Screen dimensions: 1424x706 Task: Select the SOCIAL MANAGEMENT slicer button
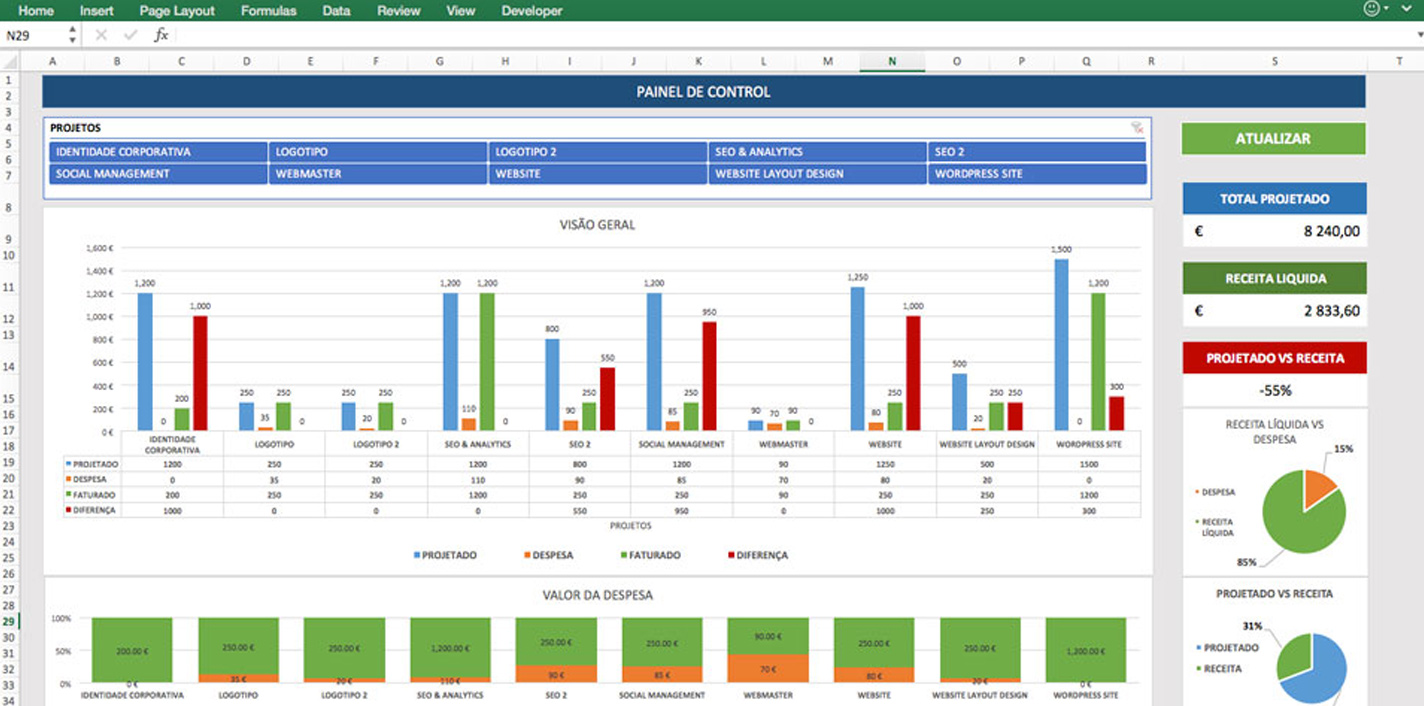pos(158,174)
